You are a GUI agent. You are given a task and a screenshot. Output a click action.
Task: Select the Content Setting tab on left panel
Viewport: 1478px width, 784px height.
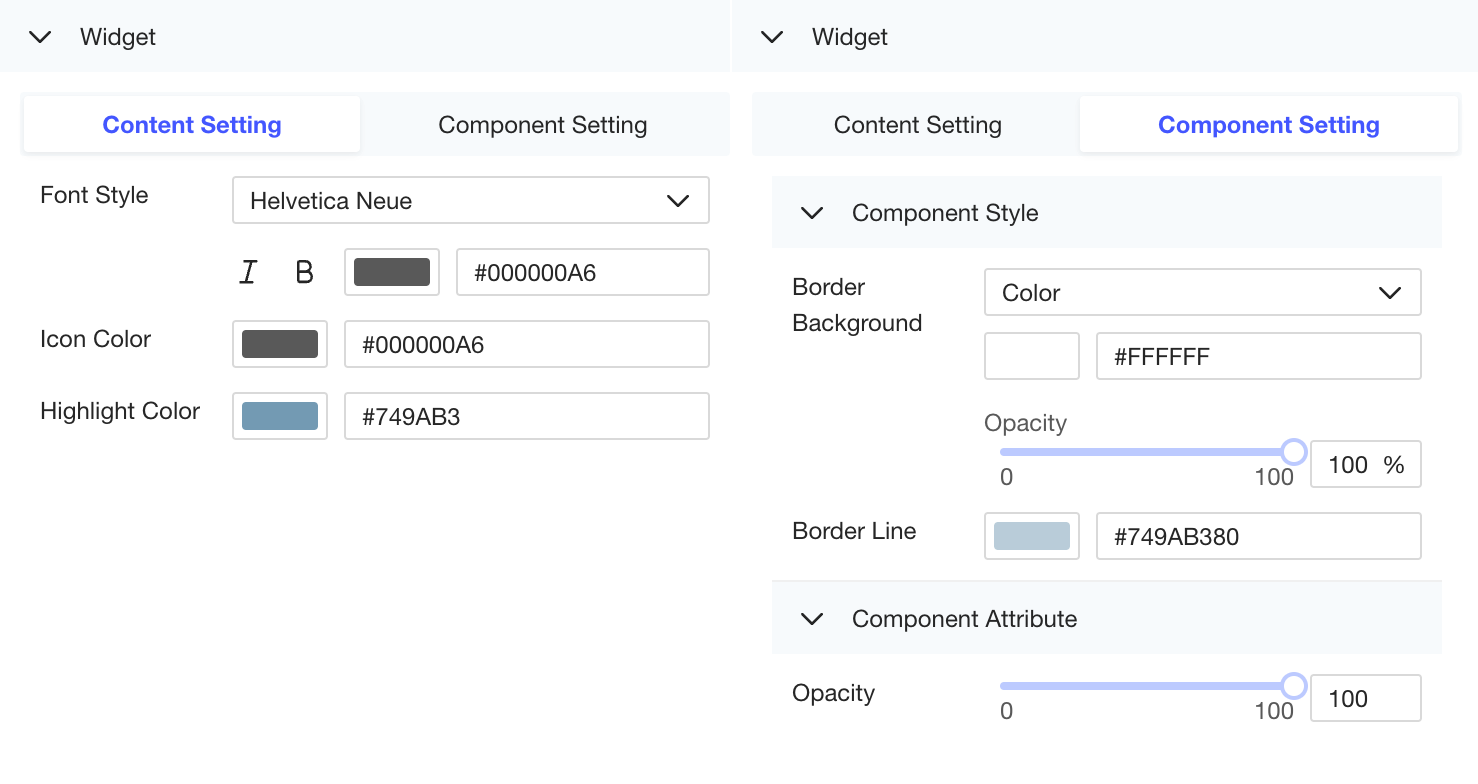(191, 124)
